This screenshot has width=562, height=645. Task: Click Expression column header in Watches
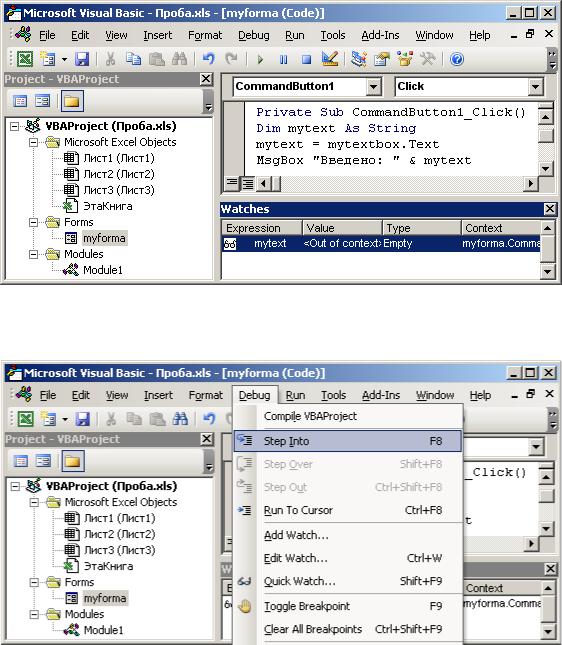click(262, 228)
